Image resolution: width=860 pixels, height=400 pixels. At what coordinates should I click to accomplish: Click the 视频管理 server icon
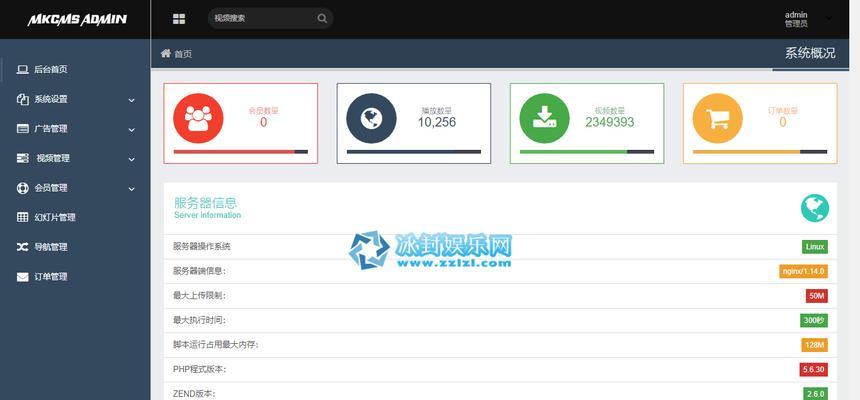tap(22, 159)
